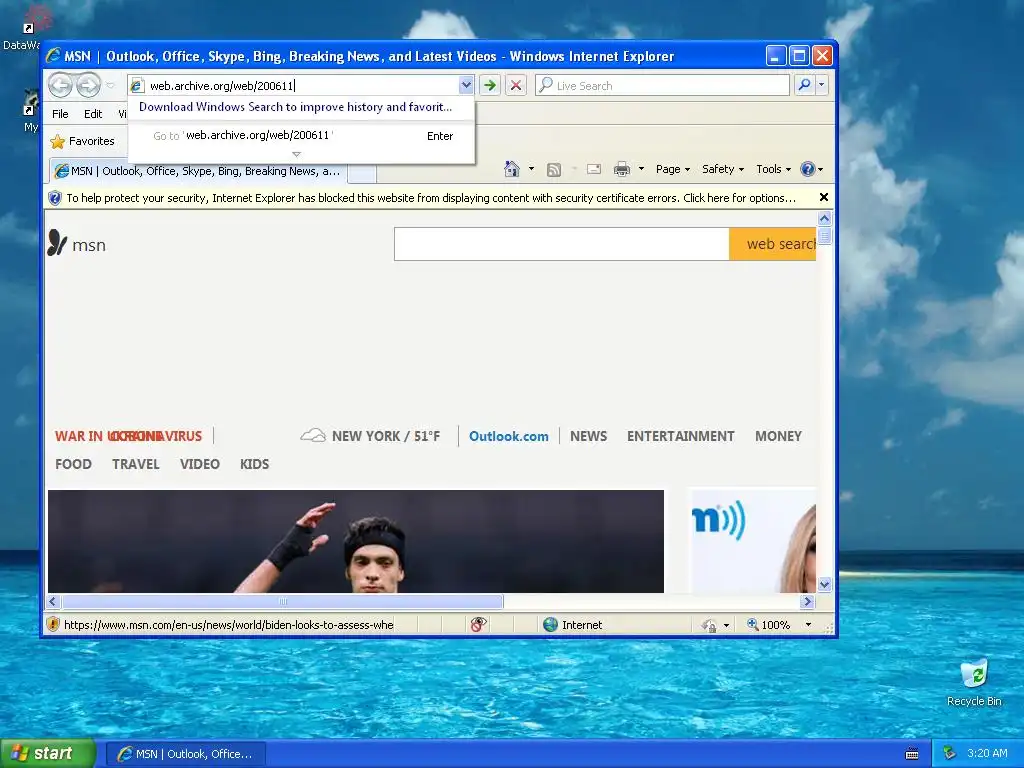Click the horizontal scrollbar left arrow

tap(54, 601)
